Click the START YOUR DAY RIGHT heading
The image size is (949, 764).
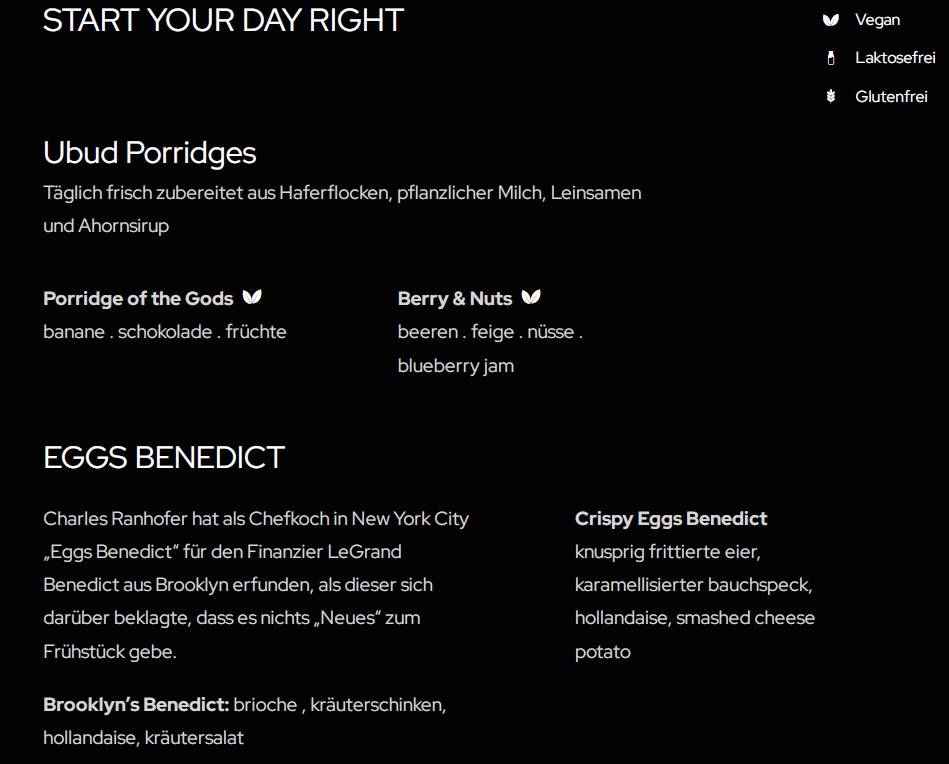pos(223,21)
